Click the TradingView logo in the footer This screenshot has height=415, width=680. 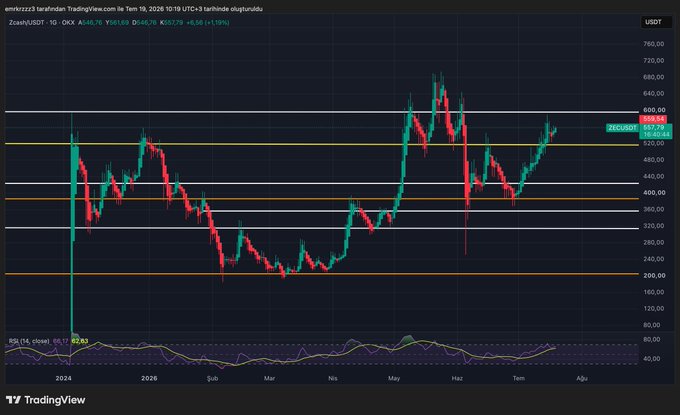tap(46, 400)
